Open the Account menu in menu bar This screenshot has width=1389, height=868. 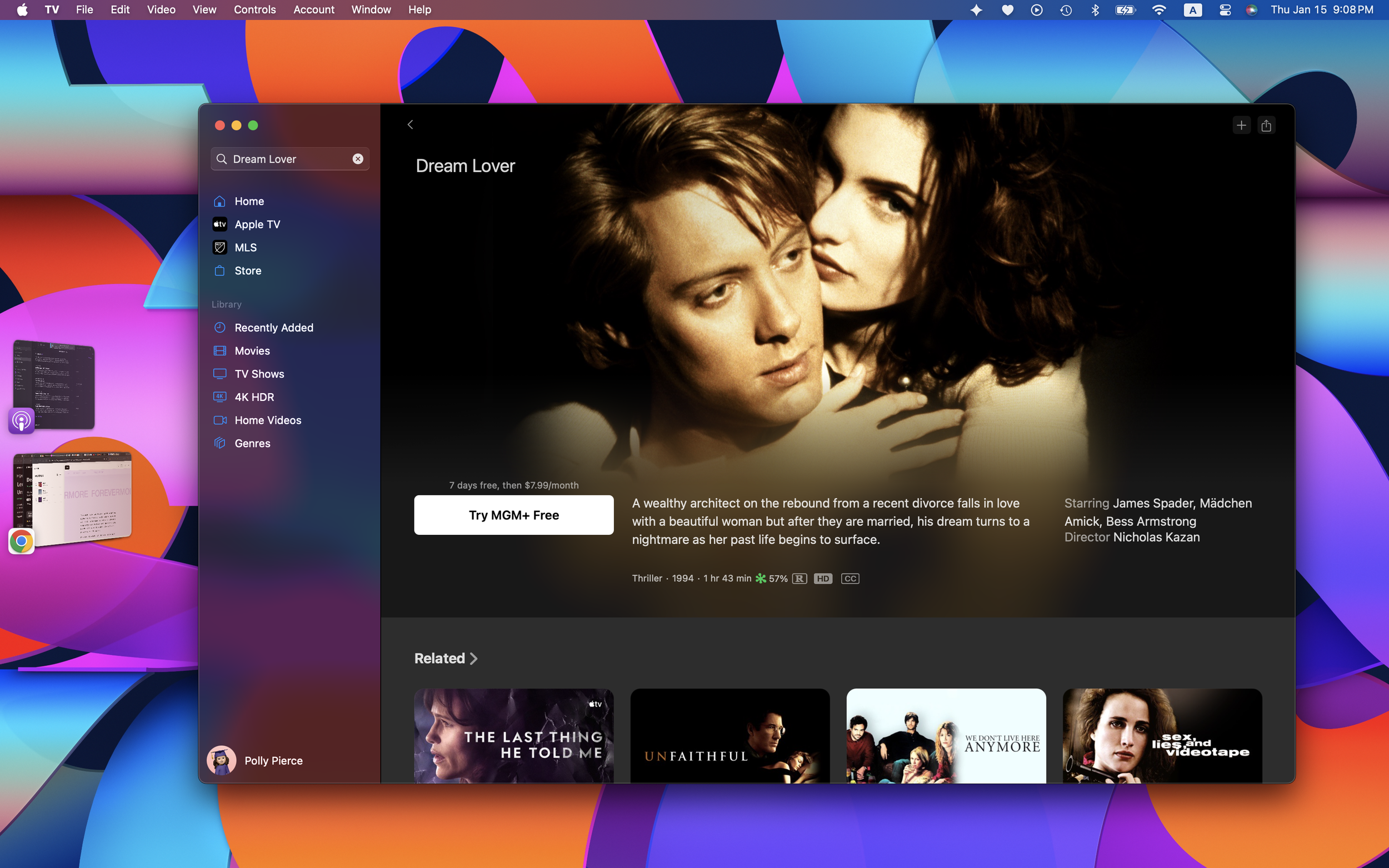313,10
